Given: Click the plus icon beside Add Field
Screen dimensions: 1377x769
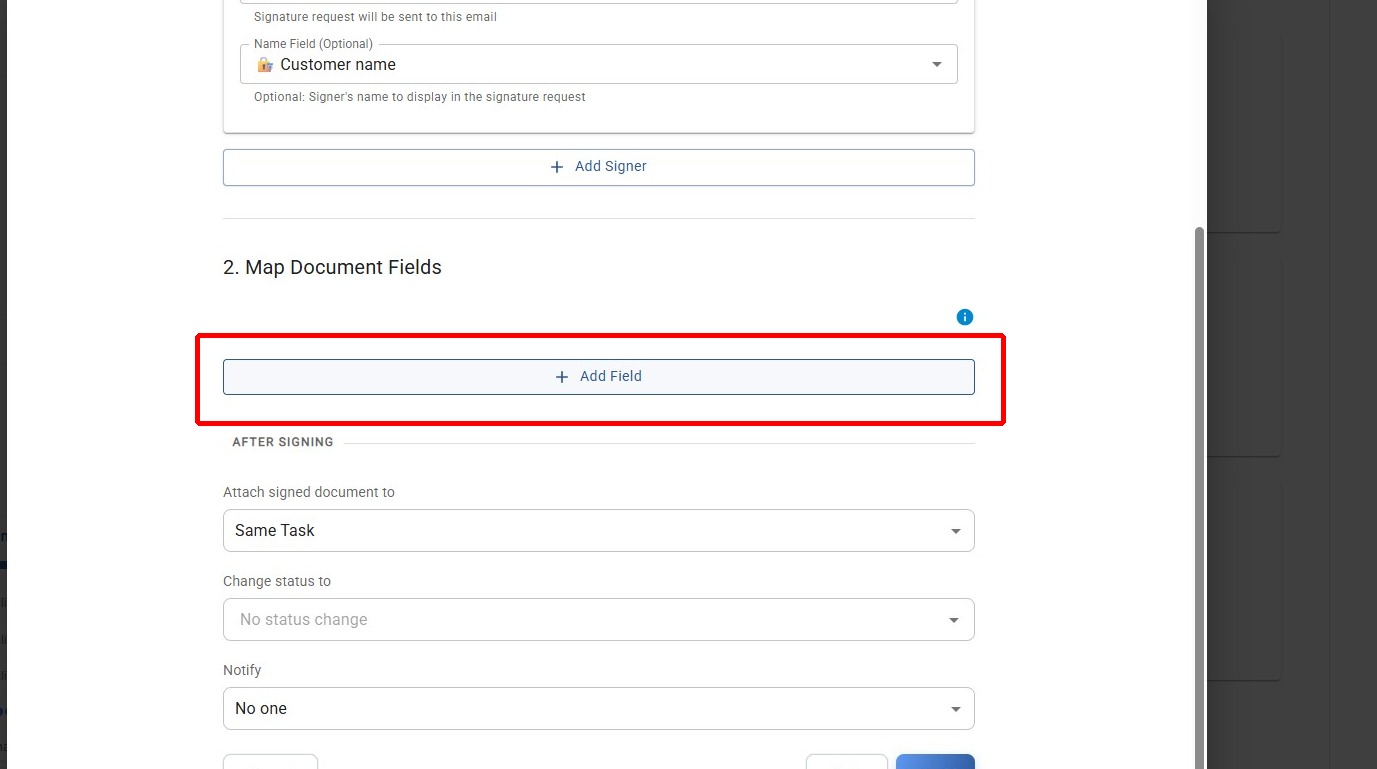Looking at the screenshot, I should point(562,377).
